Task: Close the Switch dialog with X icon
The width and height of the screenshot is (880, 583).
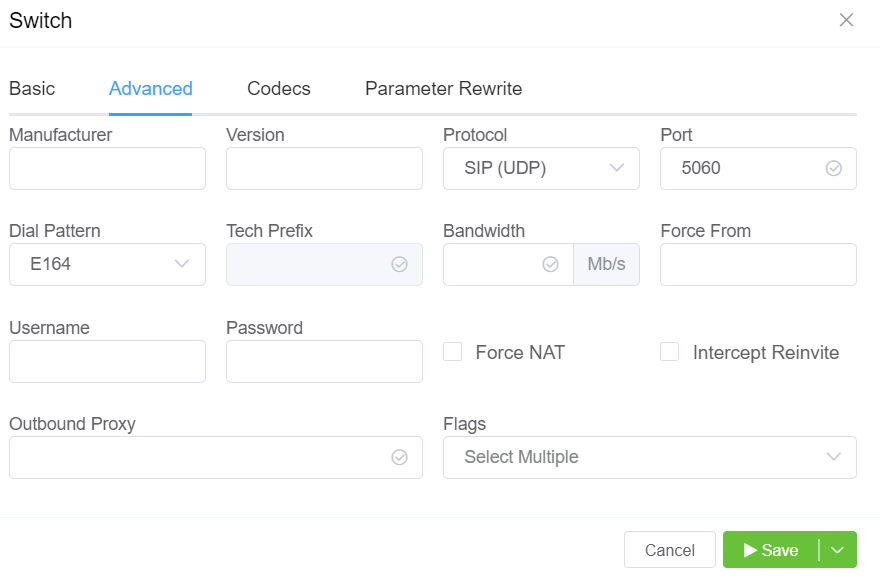Action: (846, 20)
